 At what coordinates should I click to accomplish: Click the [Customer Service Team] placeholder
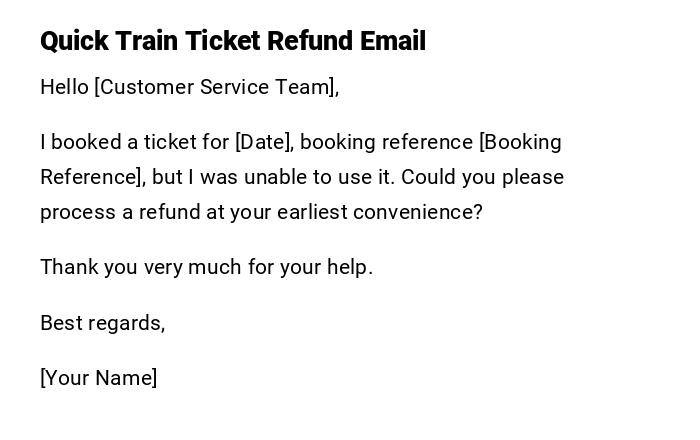coord(216,87)
